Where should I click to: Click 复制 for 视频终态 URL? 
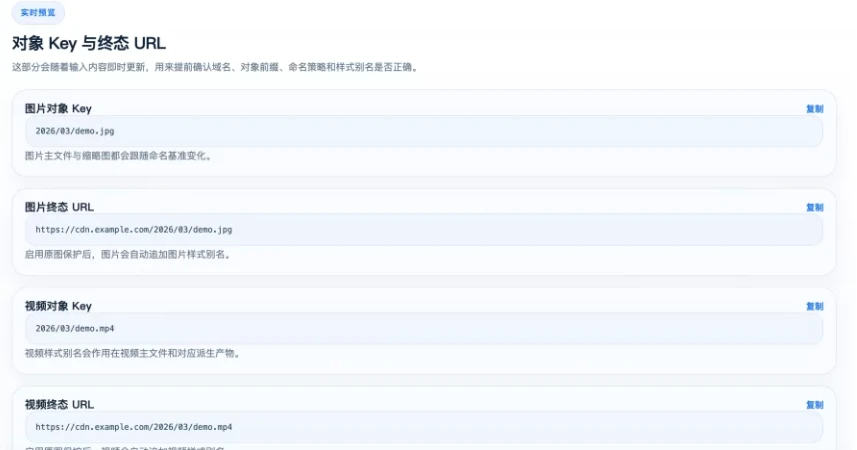tap(814, 405)
